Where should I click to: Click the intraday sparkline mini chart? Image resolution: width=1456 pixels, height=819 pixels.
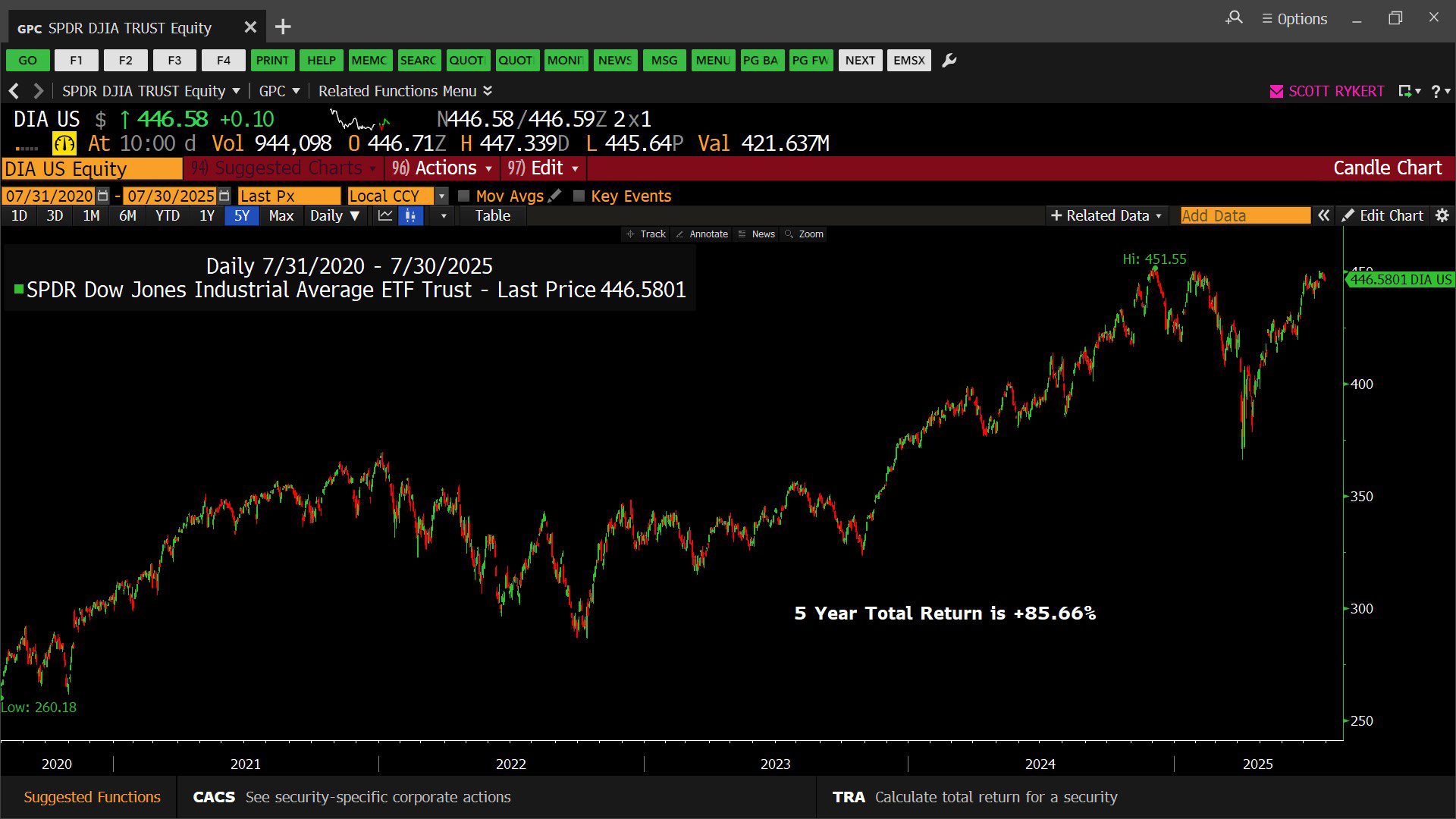coord(361,120)
